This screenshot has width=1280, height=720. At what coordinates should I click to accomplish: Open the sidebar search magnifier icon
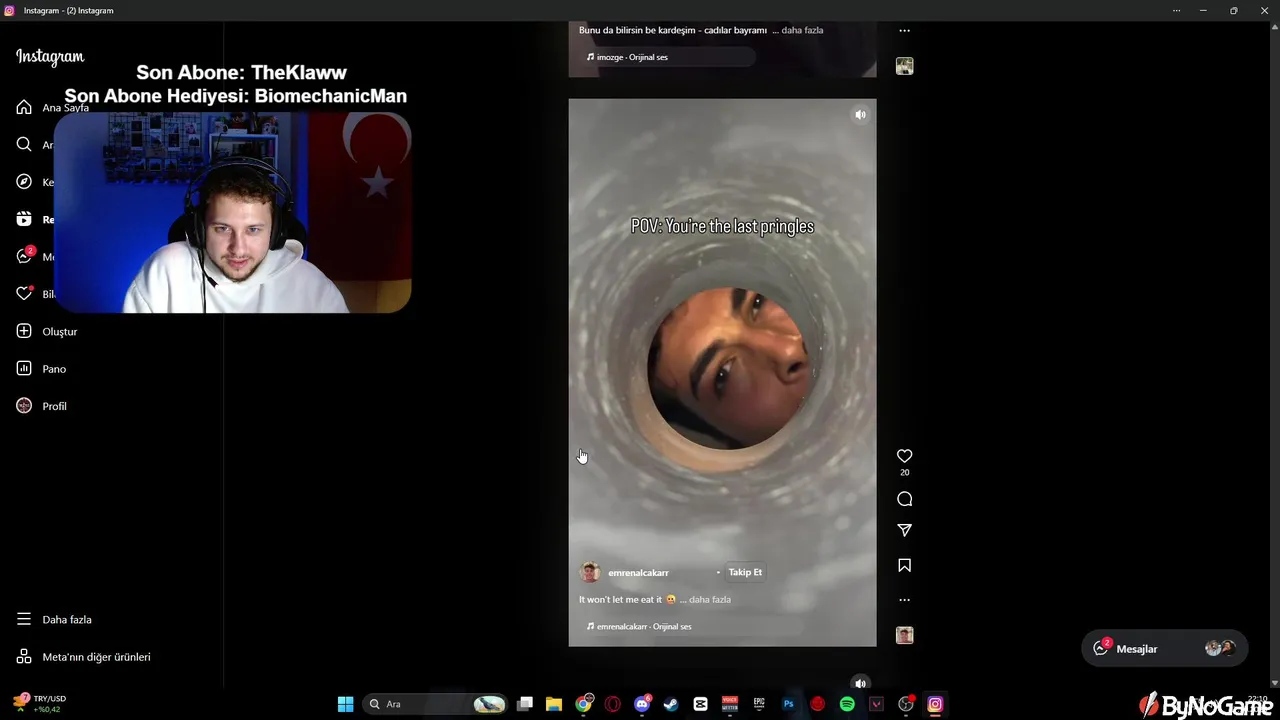tap(24, 145)
